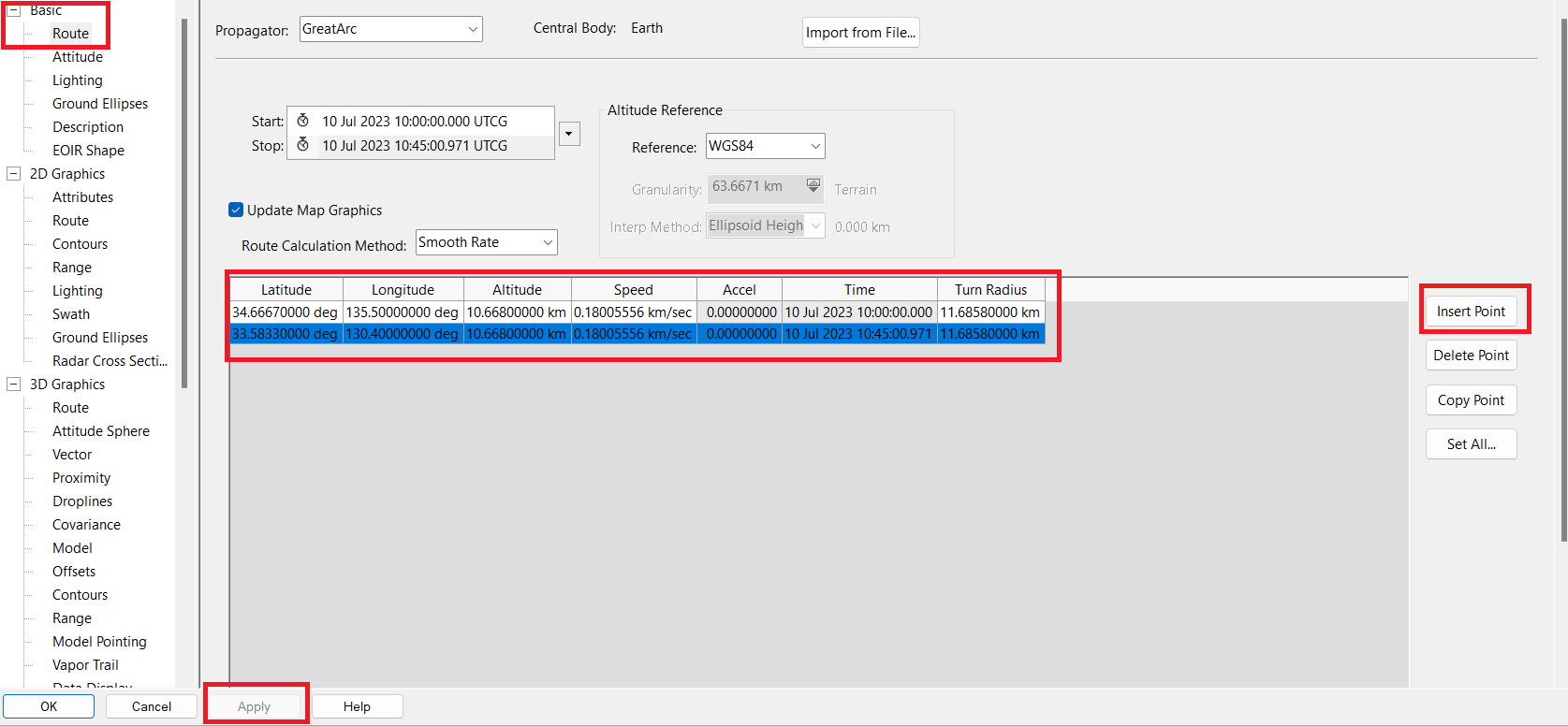
Task: Select Radar Cross Section item
Action: (110, 361)
